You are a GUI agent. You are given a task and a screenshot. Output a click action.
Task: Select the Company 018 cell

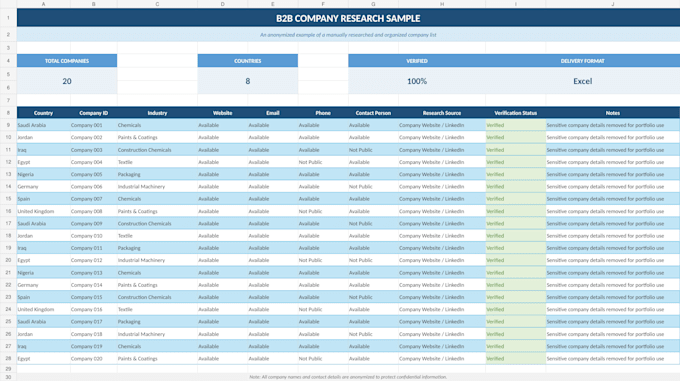click(x=94, y=334)
